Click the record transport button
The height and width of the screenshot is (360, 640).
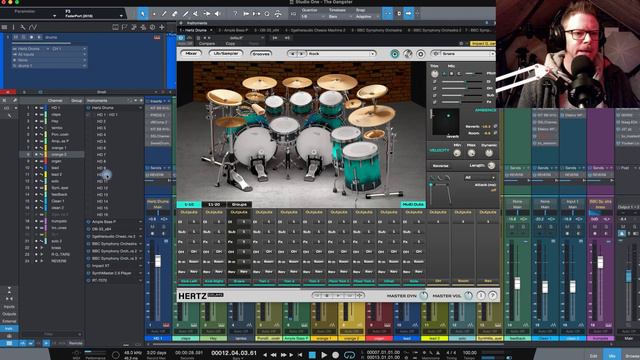(335, 355)
